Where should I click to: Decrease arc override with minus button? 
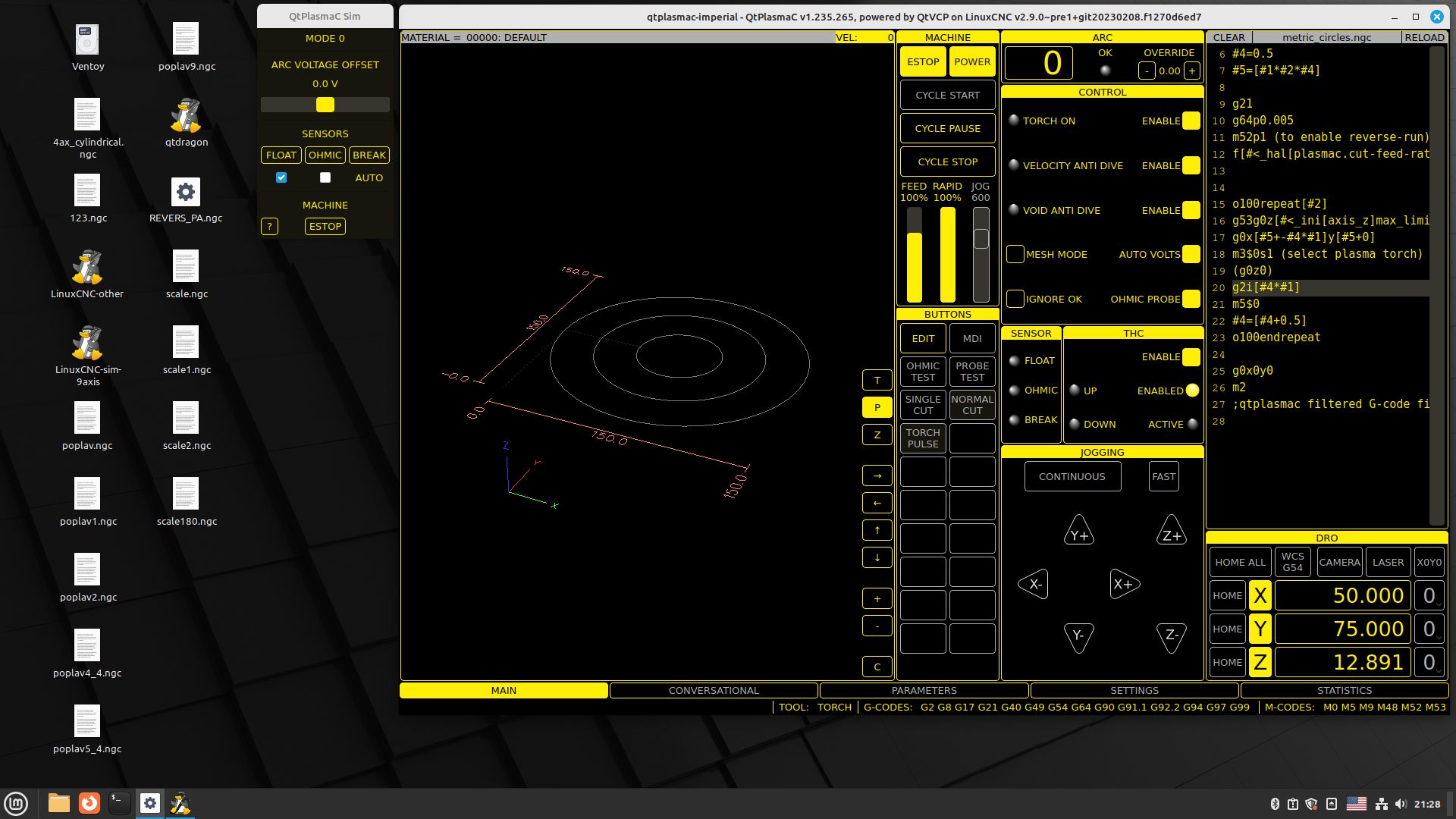(1147, 71)
